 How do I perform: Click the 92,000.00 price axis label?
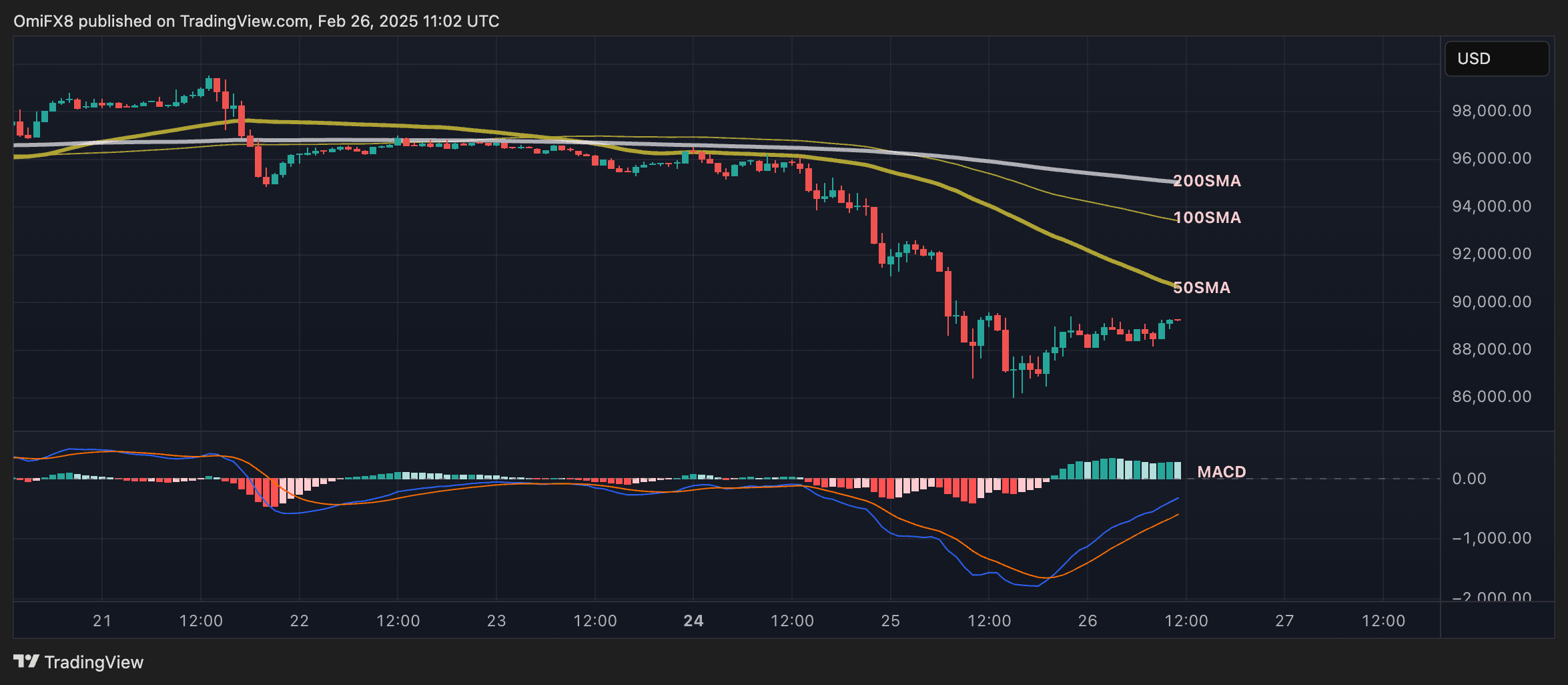coord(1492,254)
